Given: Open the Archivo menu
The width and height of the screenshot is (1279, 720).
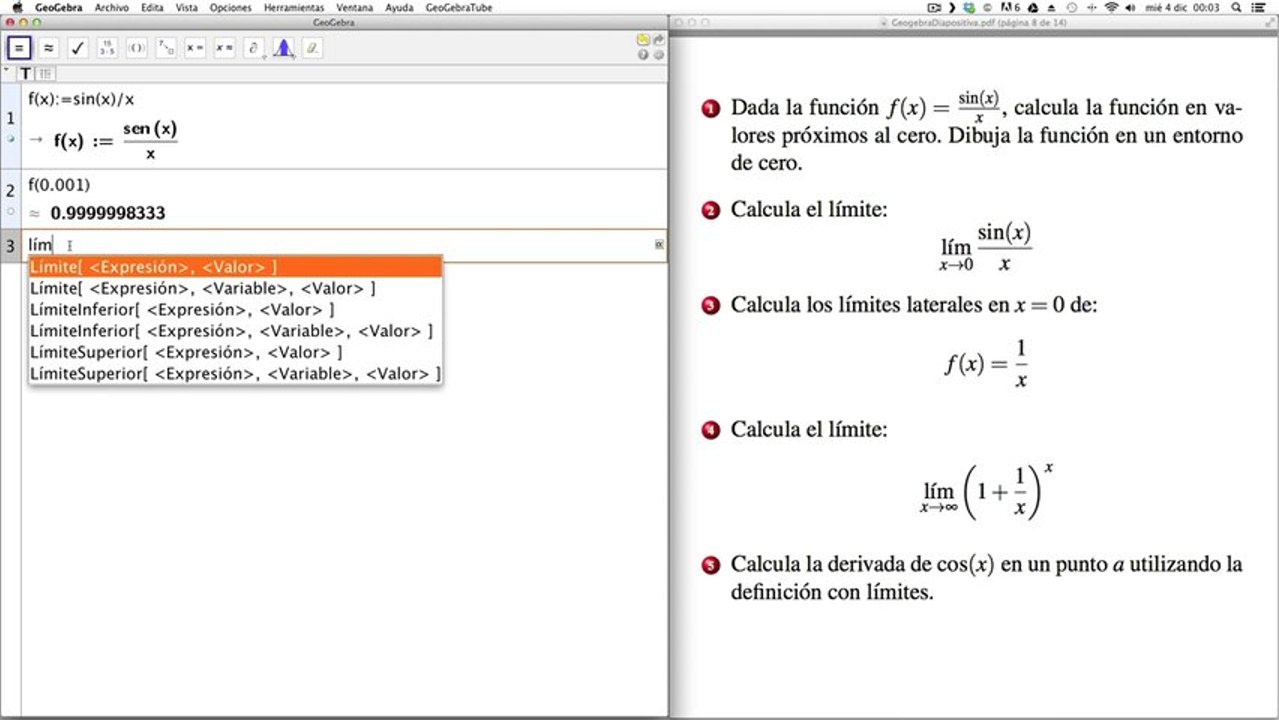Looking at the screenshot, I should [112, 7].
